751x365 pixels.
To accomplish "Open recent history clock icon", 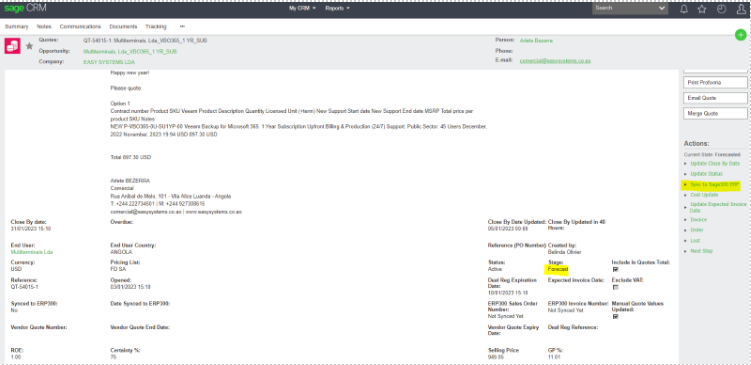I will tap(721, 9).
